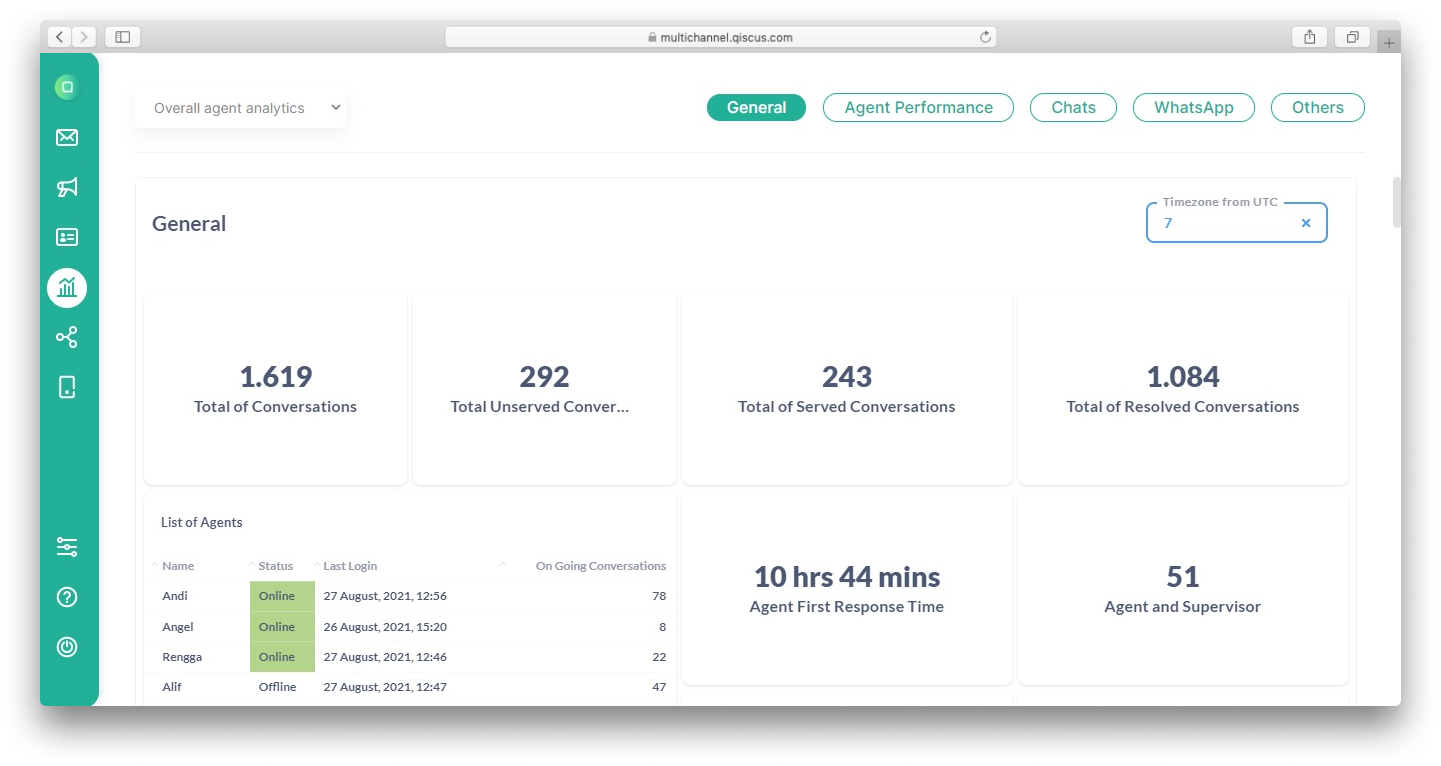1441x766 pixels.
Task: Select agent name Angel
Action: click(178, 627)
